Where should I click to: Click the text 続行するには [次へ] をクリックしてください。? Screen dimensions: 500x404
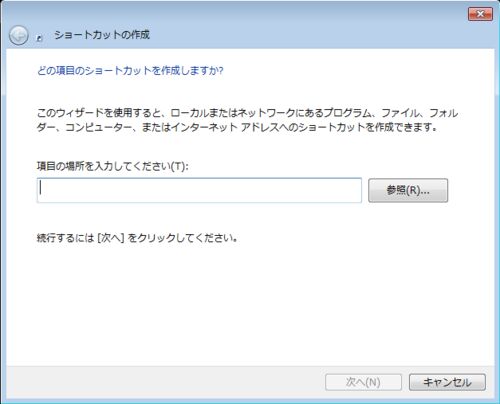point(137,238)
